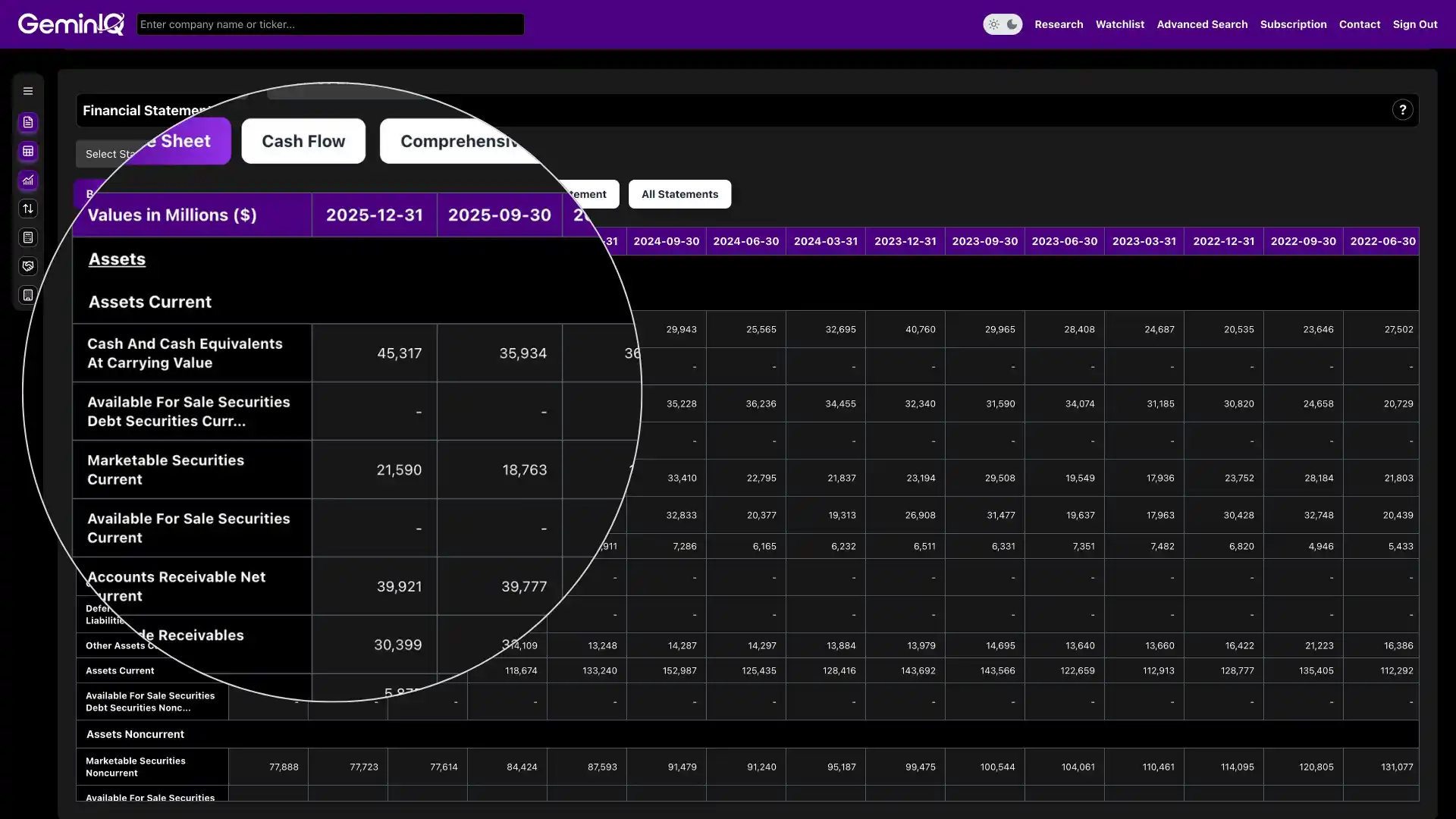Sign out of the account
The image size is (1456, 819).
pyautogui.click(x=1415, y=24)
